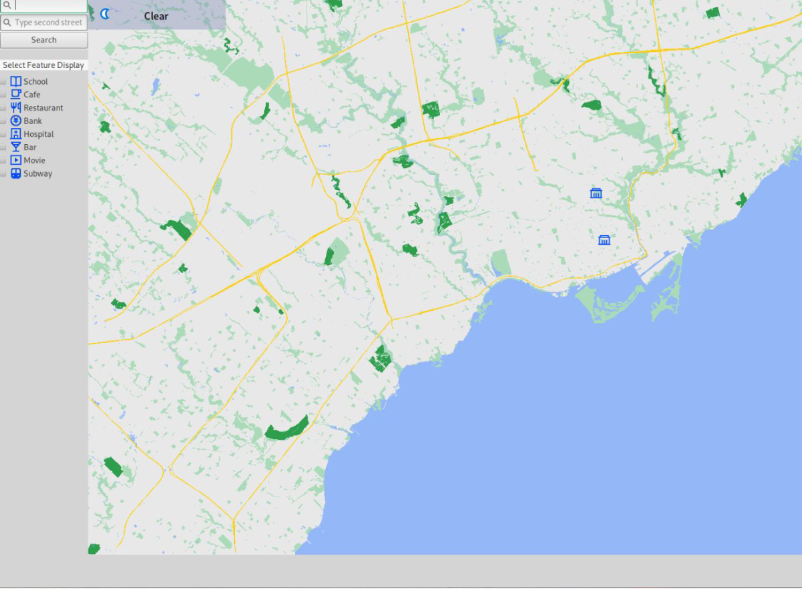
Task: Click the Bank coin icon
Action: click(x=16, y=121)
